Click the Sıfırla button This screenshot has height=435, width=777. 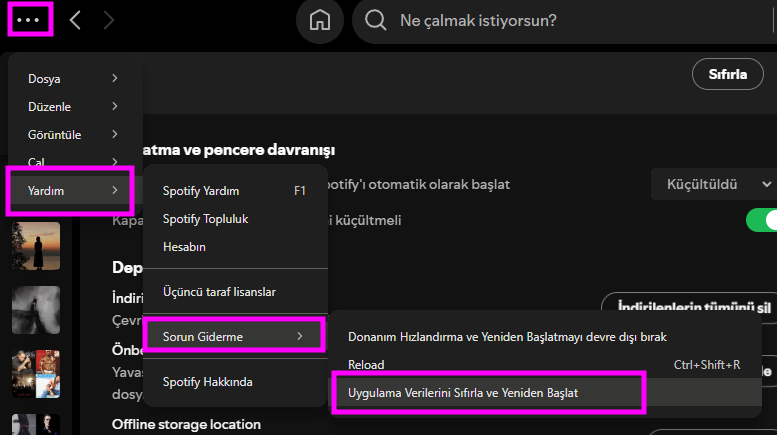pos(727,74)
